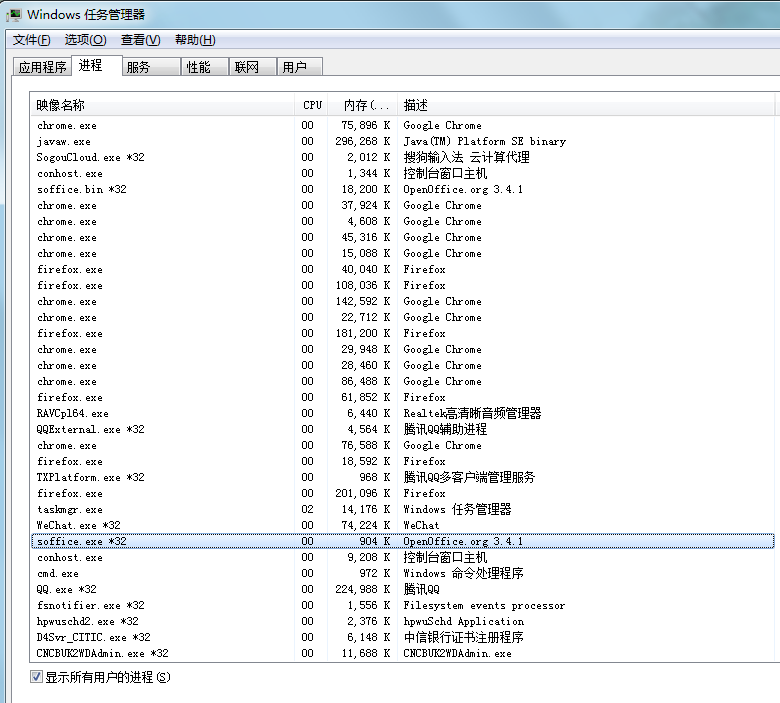
Task: Select the QQ.exe *32 process
Action: pos(403,589)
